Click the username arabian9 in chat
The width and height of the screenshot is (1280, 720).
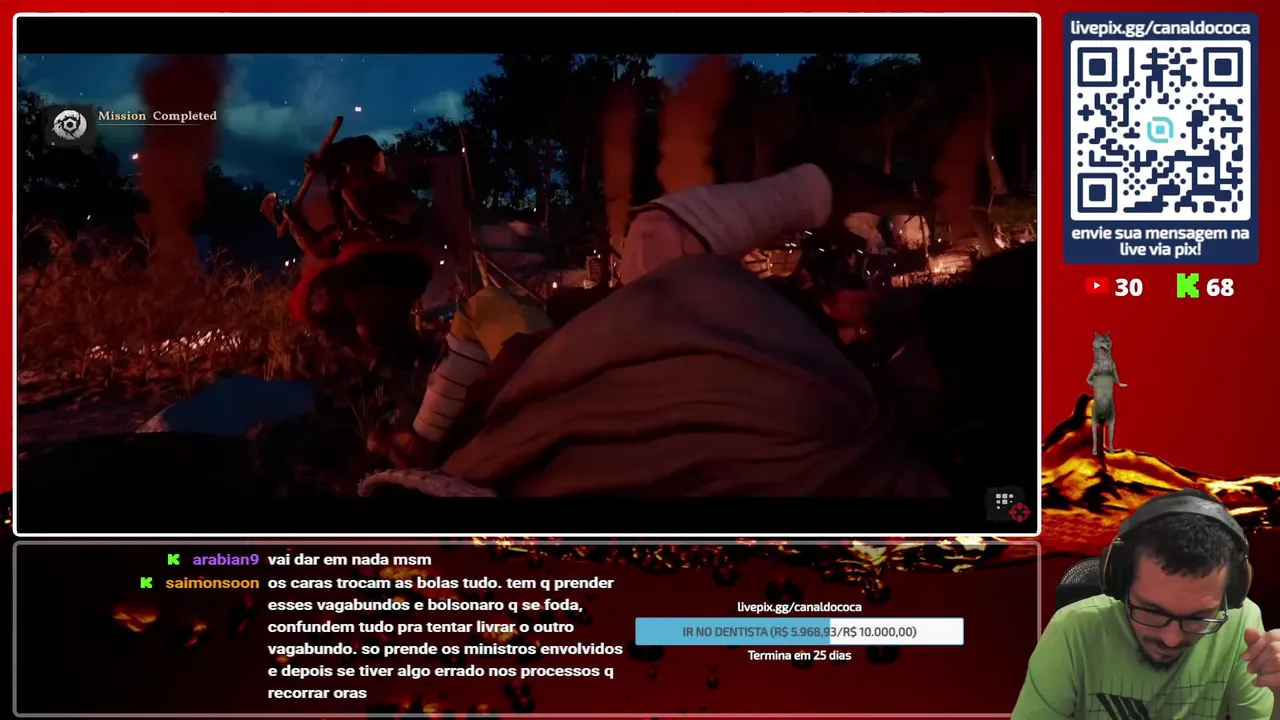coord(226,560)
